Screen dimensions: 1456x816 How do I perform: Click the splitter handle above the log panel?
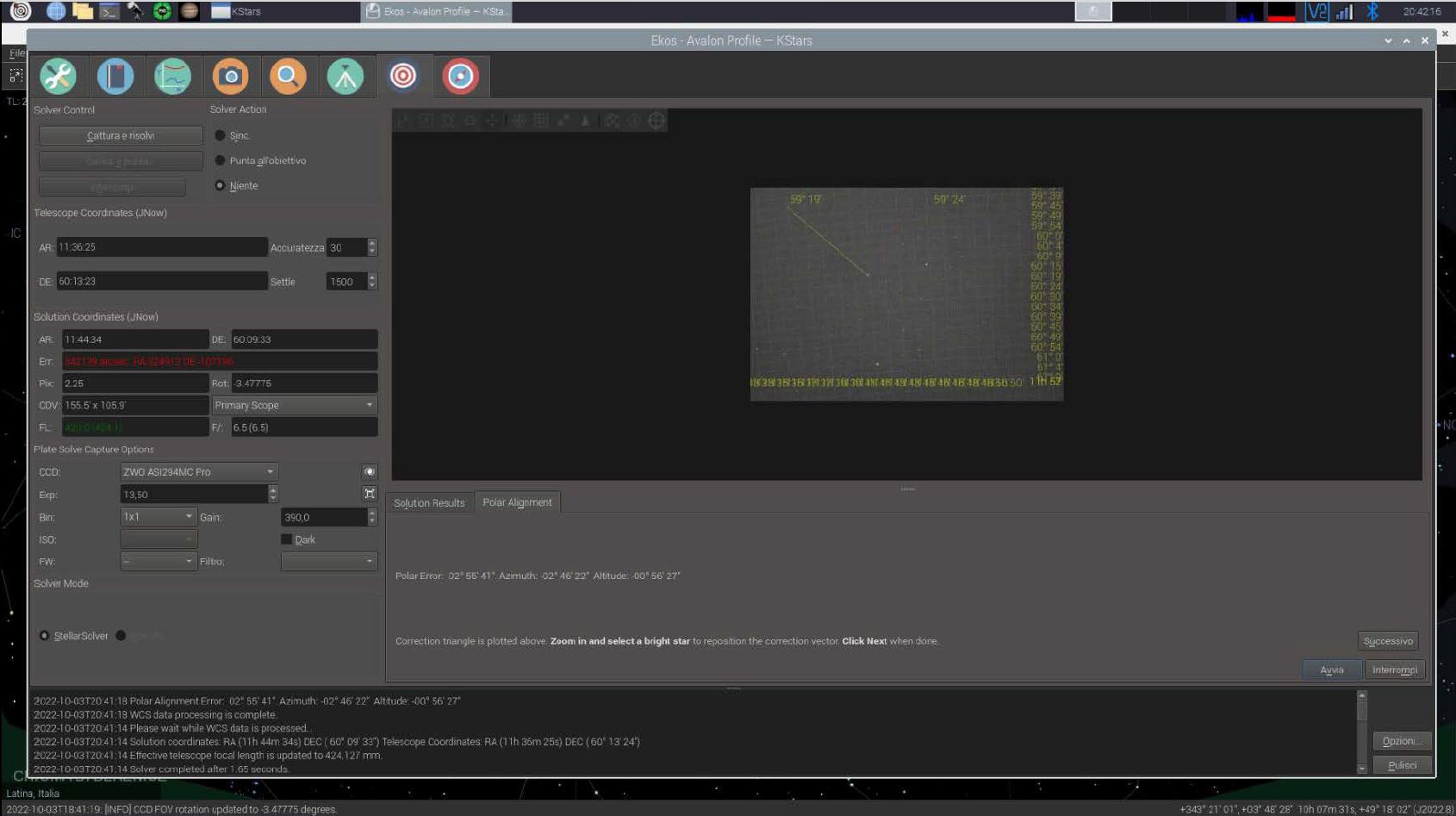click(x=733, y=688)
